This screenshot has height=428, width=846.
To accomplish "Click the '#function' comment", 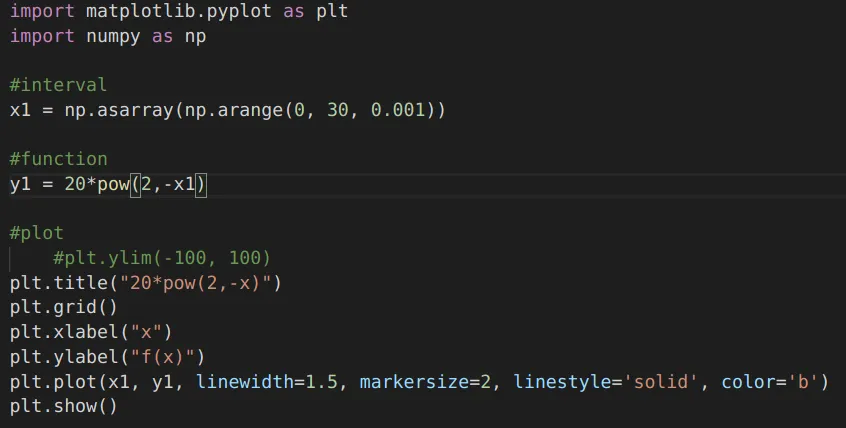I will tap(58, 159).
